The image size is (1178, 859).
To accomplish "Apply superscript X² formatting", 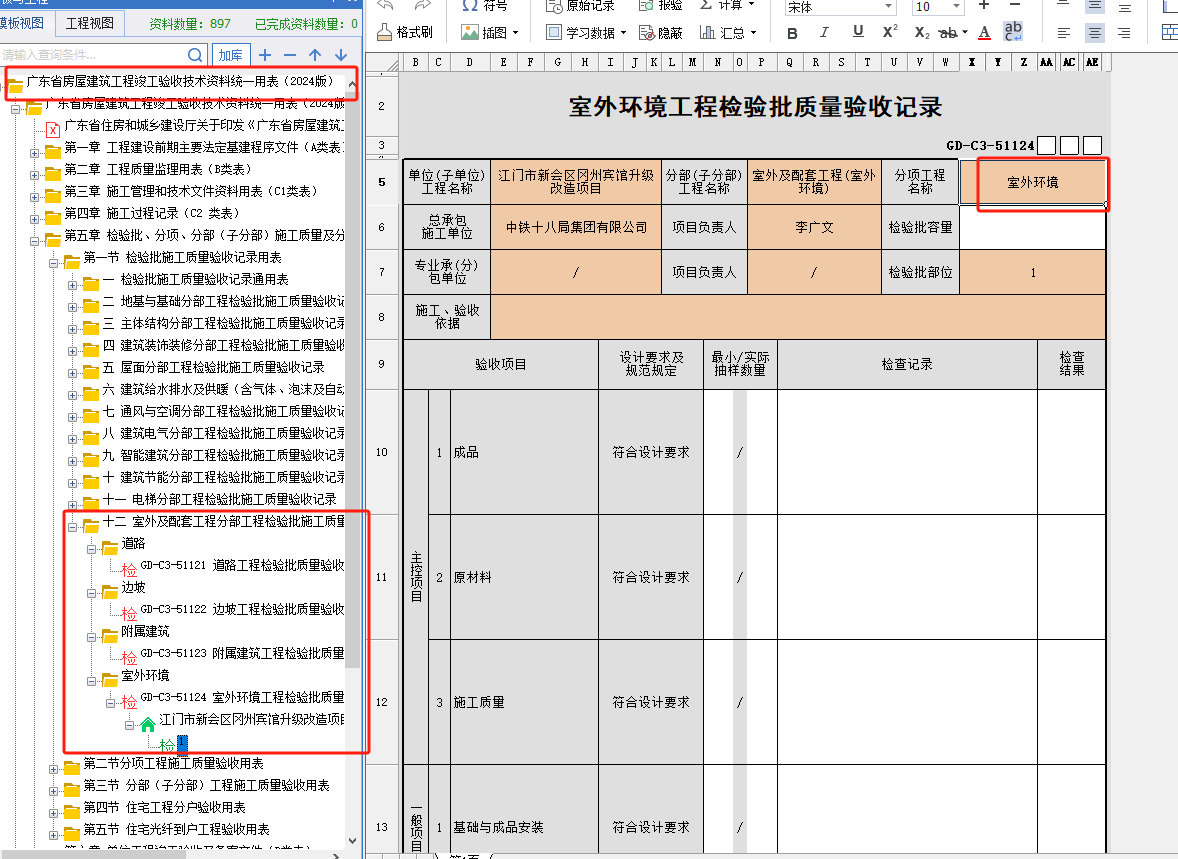I will pyautogui.click(x=890, y=32).
